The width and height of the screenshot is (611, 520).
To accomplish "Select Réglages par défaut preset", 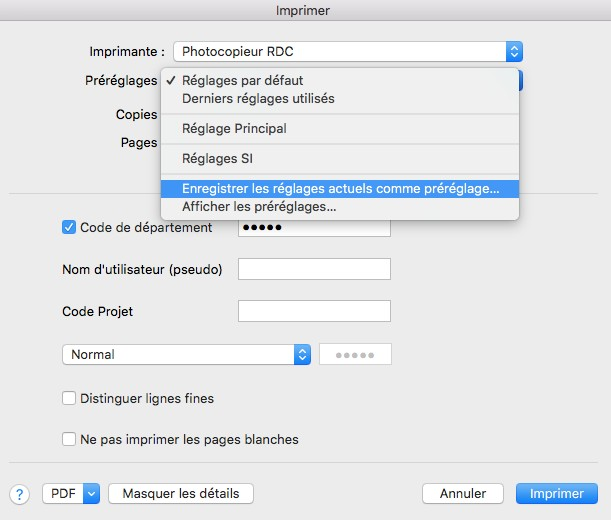I will (x=242, y=80).
